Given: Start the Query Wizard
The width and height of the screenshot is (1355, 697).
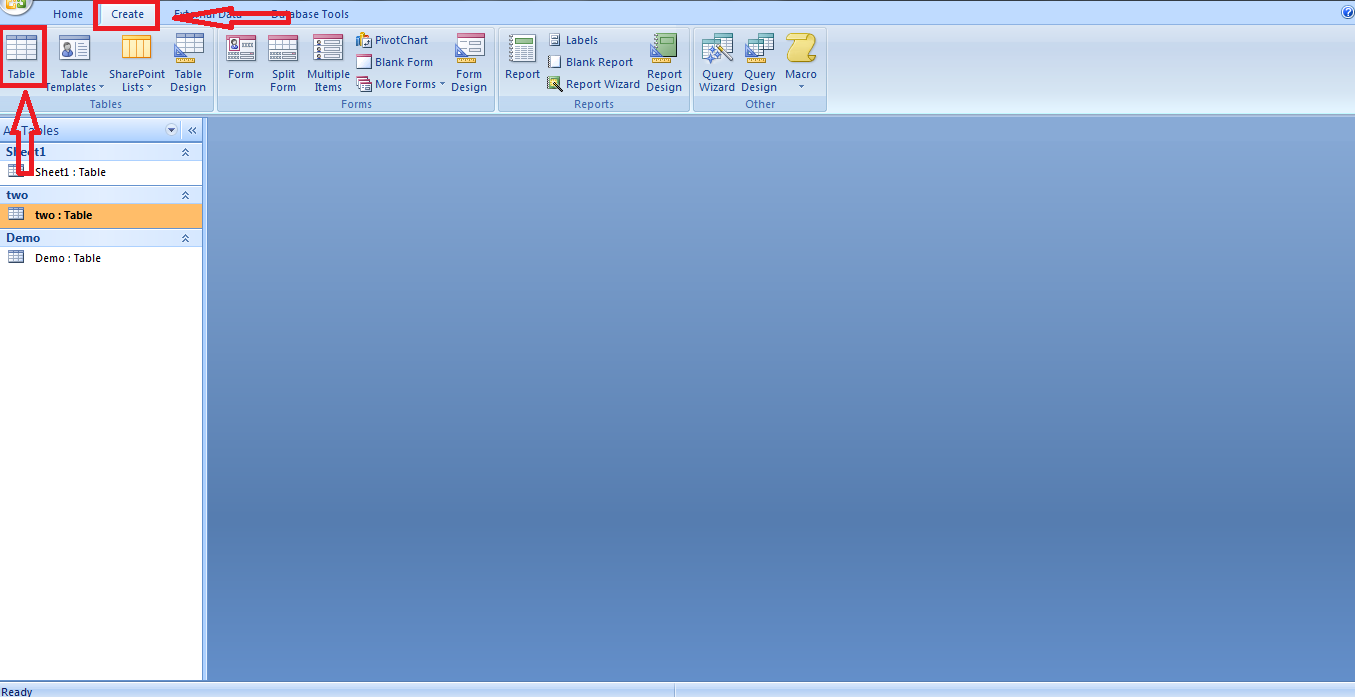Looking at the screenshot, I should pos(717,63).
